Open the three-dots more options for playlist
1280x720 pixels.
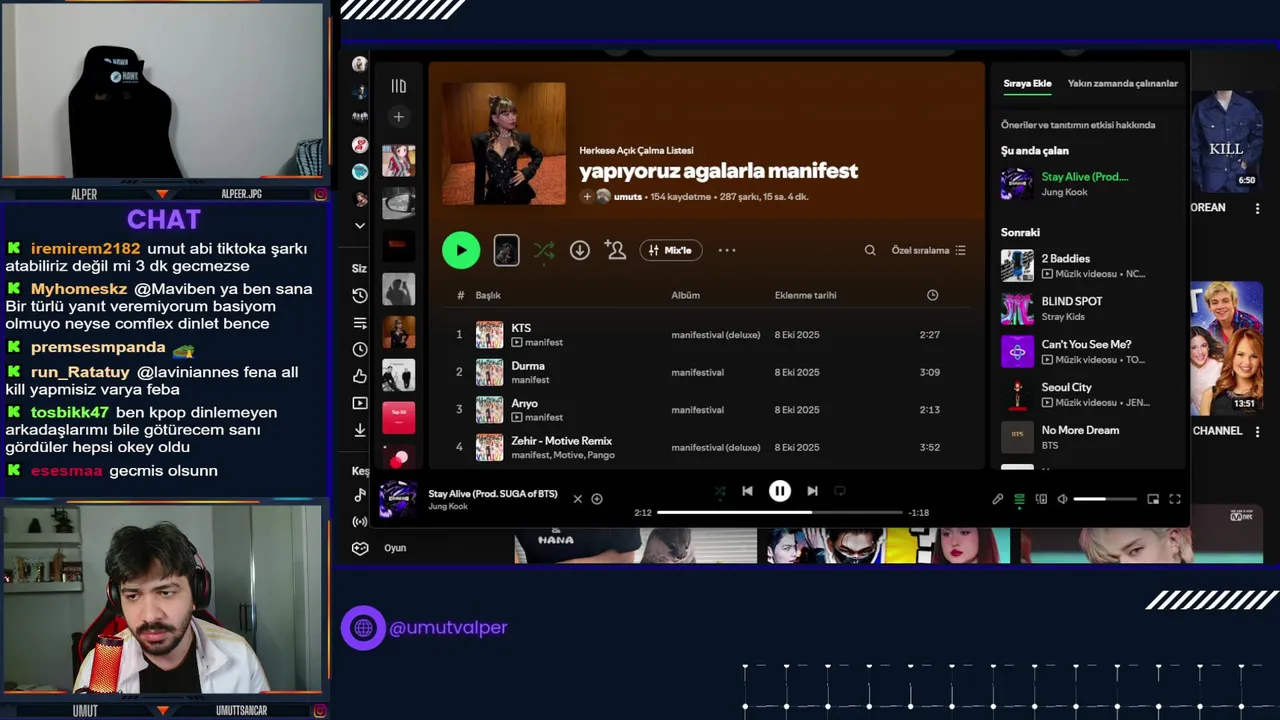pos(727,250)
